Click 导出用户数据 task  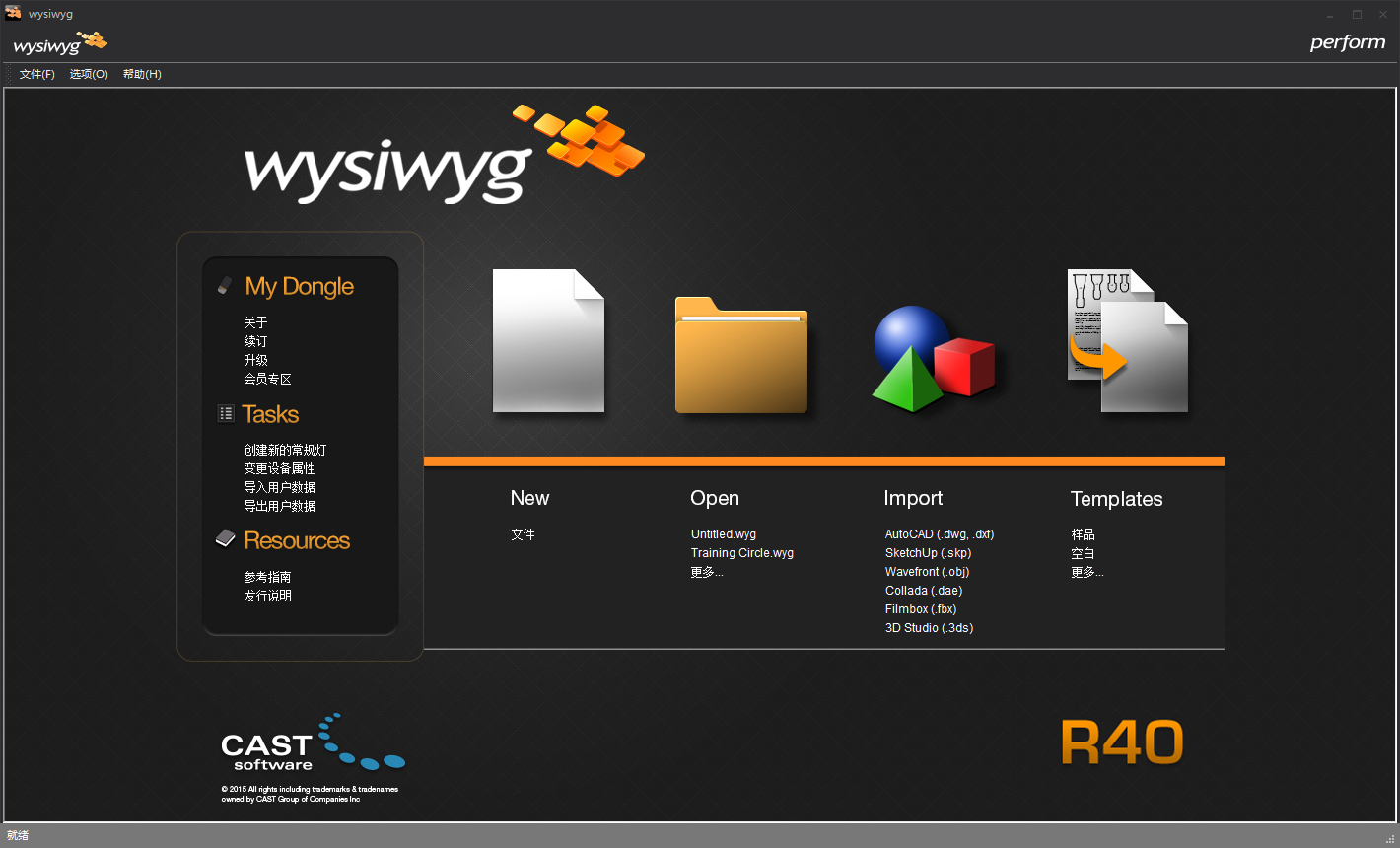[x=280, y=506]
